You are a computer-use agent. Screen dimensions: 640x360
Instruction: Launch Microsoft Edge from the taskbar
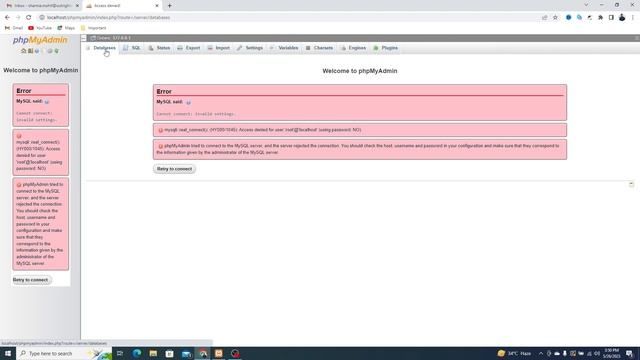point(137,353)
